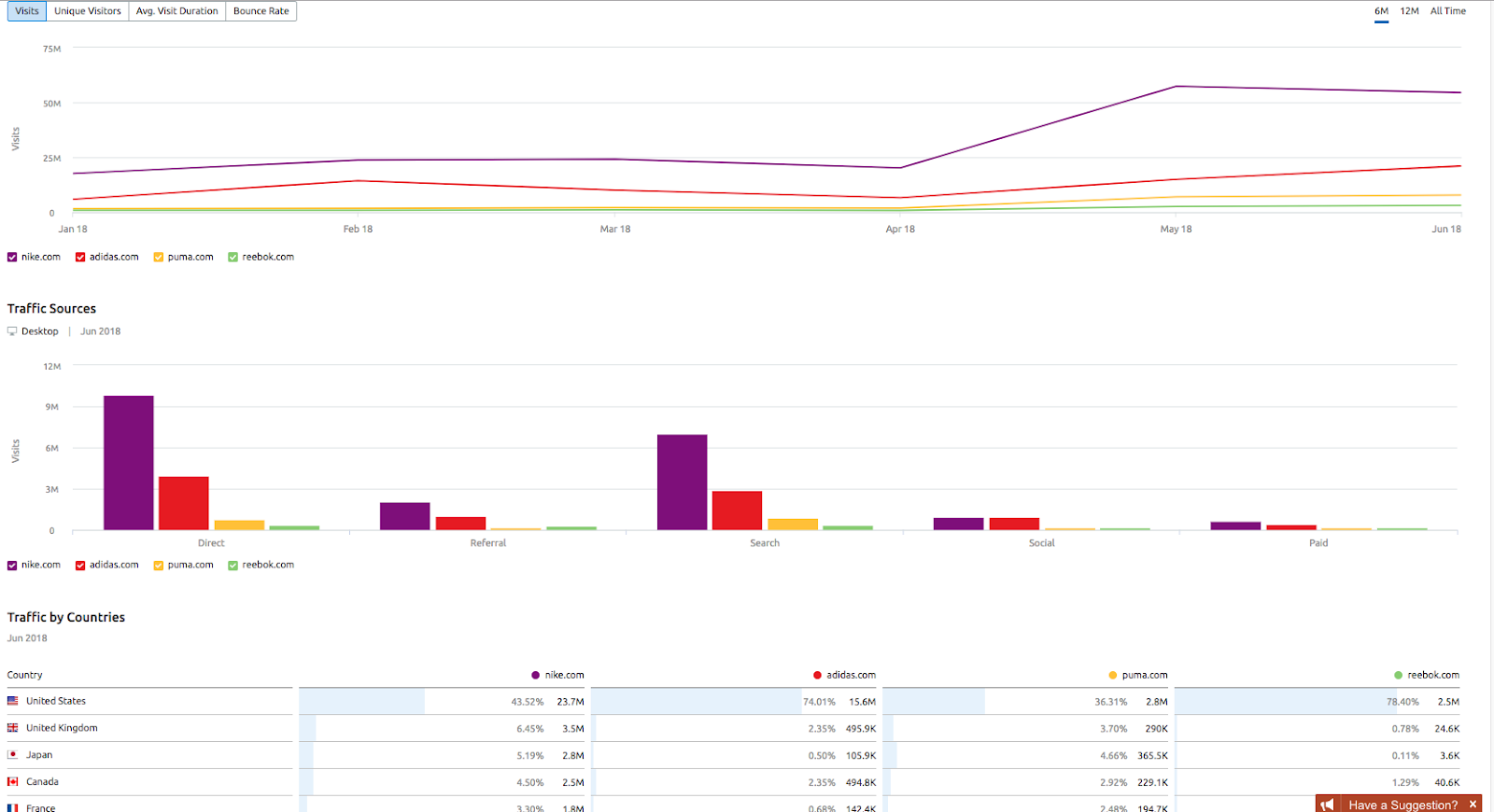
Task: Click the United Kingdom flag icon
Action: (x=13, y=728)
